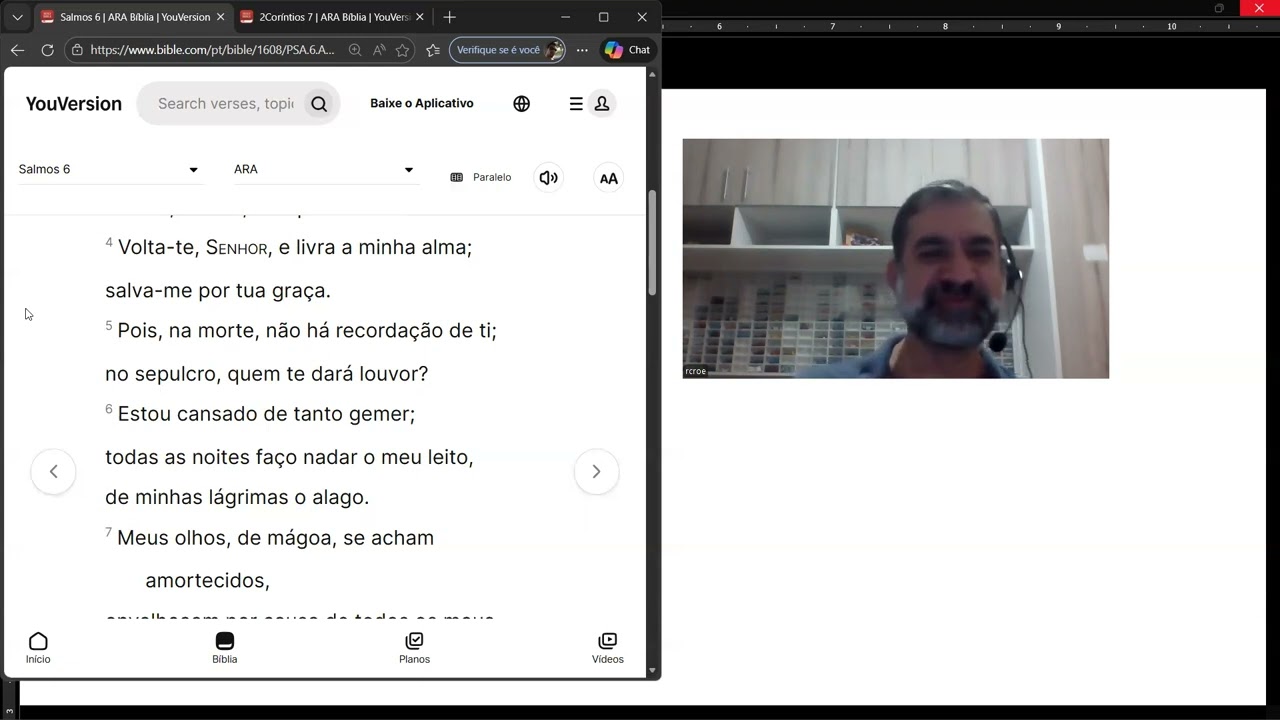Click the page vertical scrollbar thumb
The image size is (1280, 720).
(x=653, y=243)
